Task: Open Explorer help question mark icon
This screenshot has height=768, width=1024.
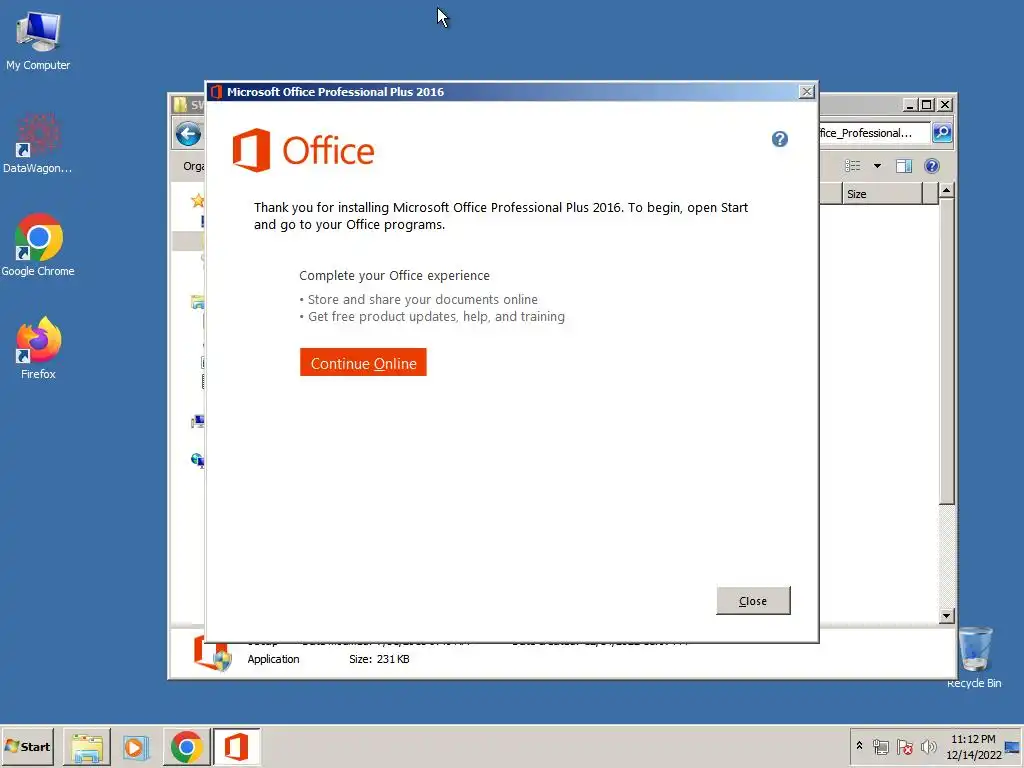Action: tap(932, 166)
